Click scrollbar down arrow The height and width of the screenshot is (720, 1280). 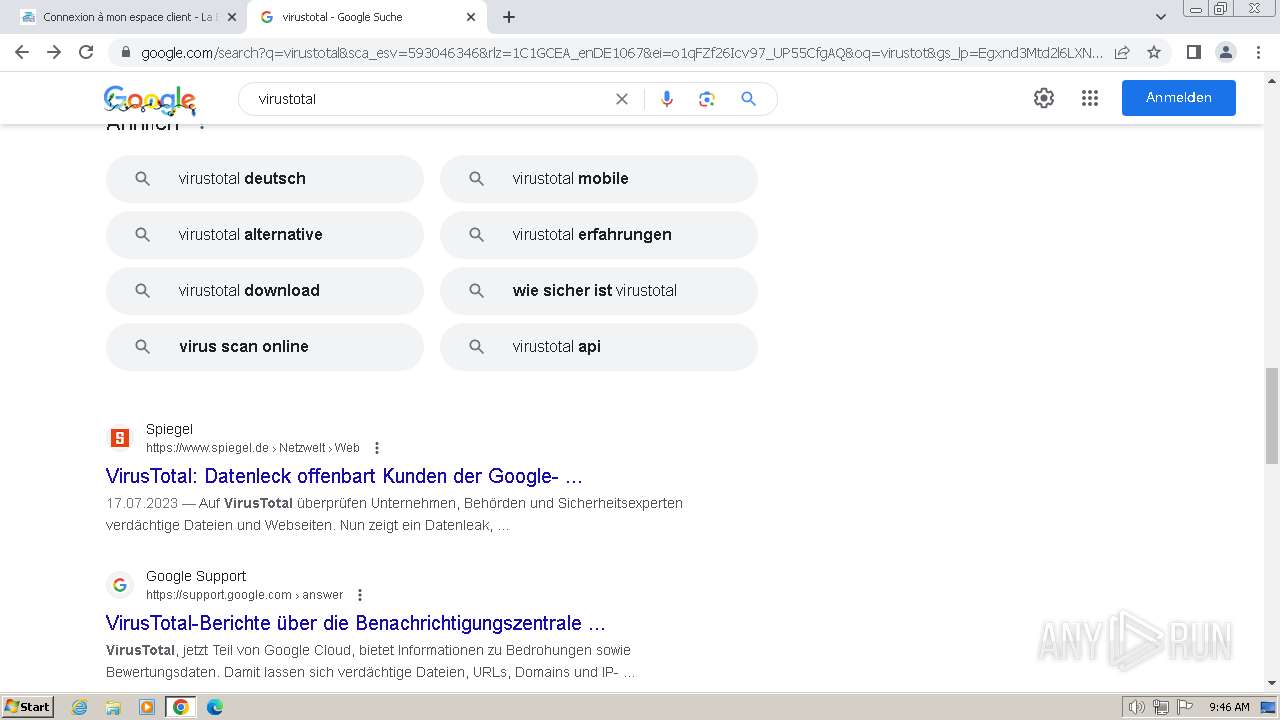click(x=1272, y=683)
